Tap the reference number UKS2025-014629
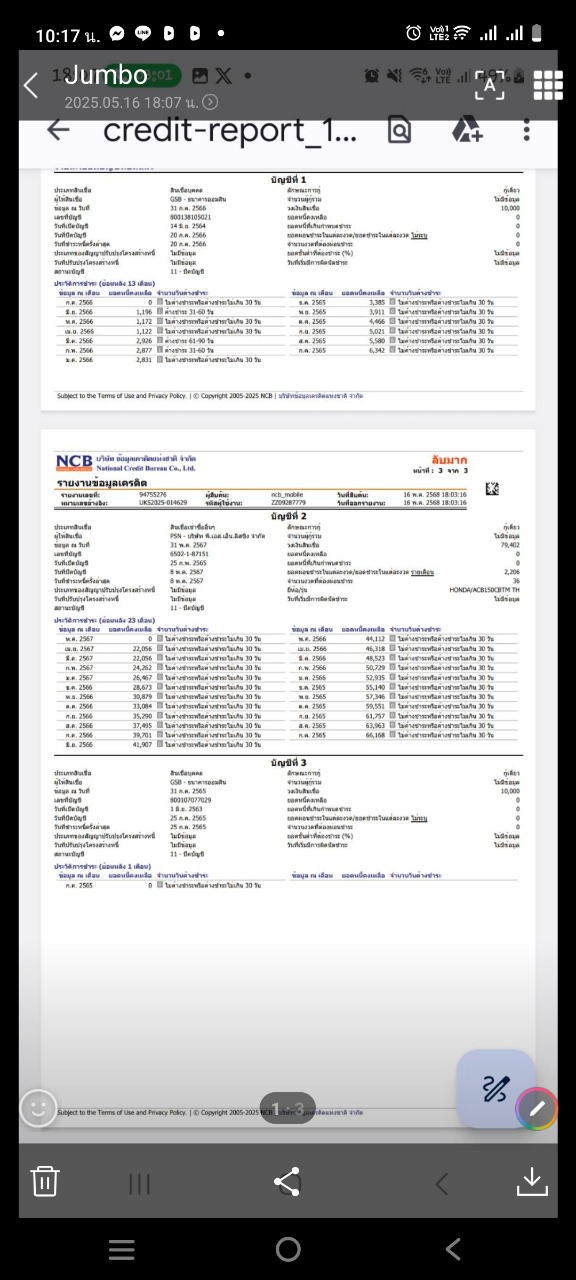This screenshot has height=1280, width=576. (163, 502)
